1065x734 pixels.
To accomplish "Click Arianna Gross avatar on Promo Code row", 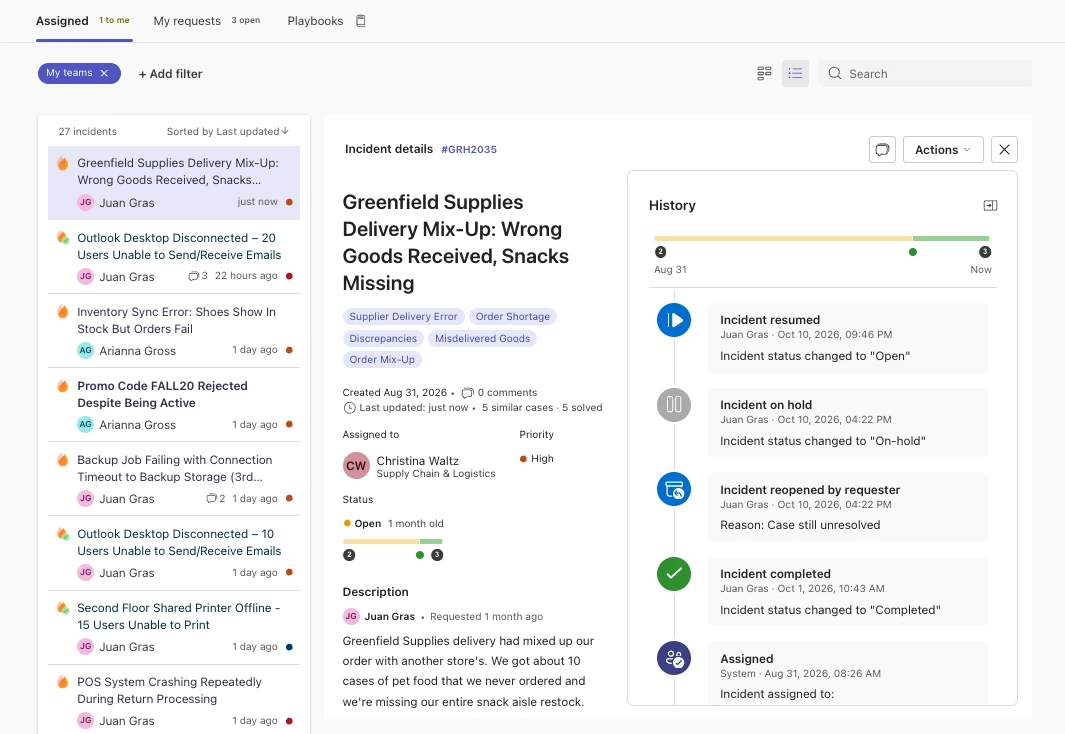I will click(x=85, y=424).
